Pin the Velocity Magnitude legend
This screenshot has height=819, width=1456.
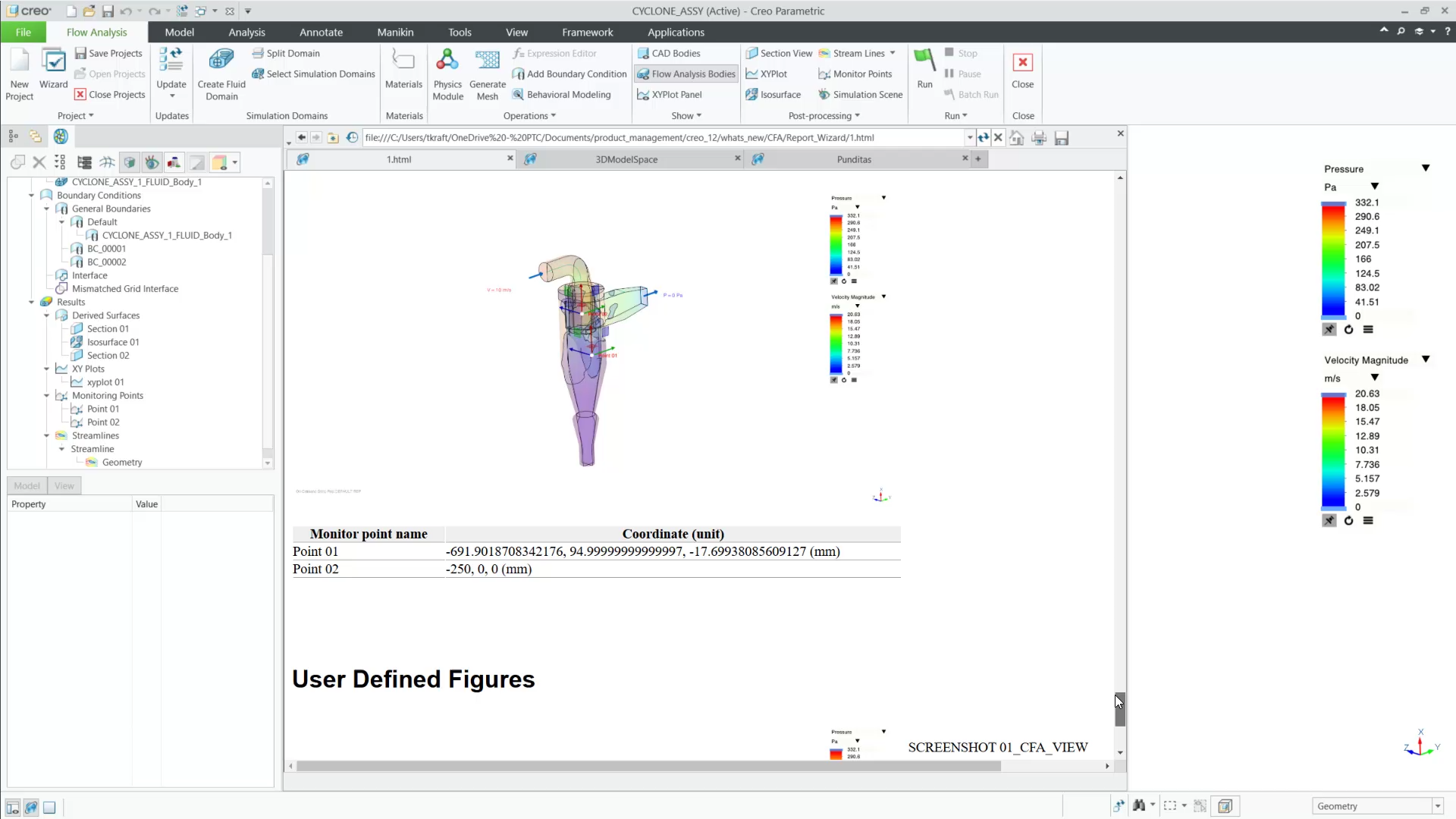pos(1329,521)
